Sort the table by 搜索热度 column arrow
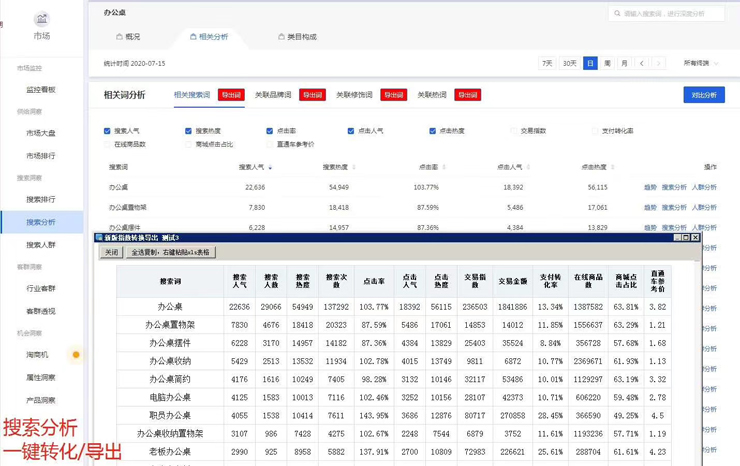Image resolution: width=740 pixels, height=466 pixels. [x=354, y=167]
